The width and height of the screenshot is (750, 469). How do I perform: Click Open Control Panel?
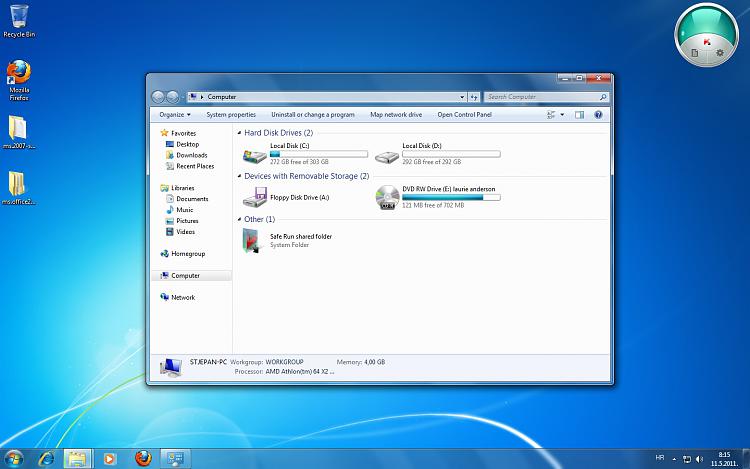pos(464,115)
